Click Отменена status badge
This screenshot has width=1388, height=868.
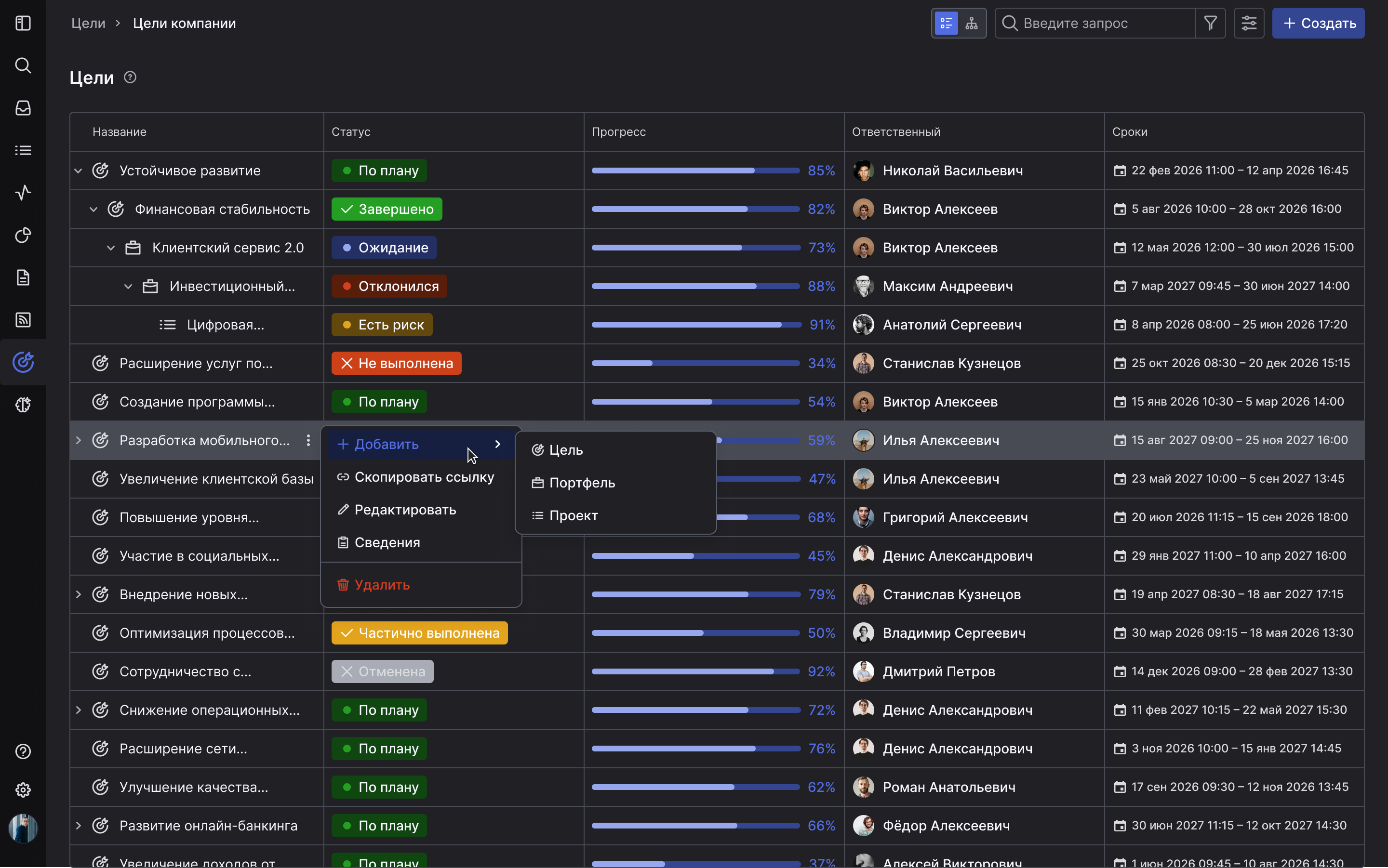383,671
